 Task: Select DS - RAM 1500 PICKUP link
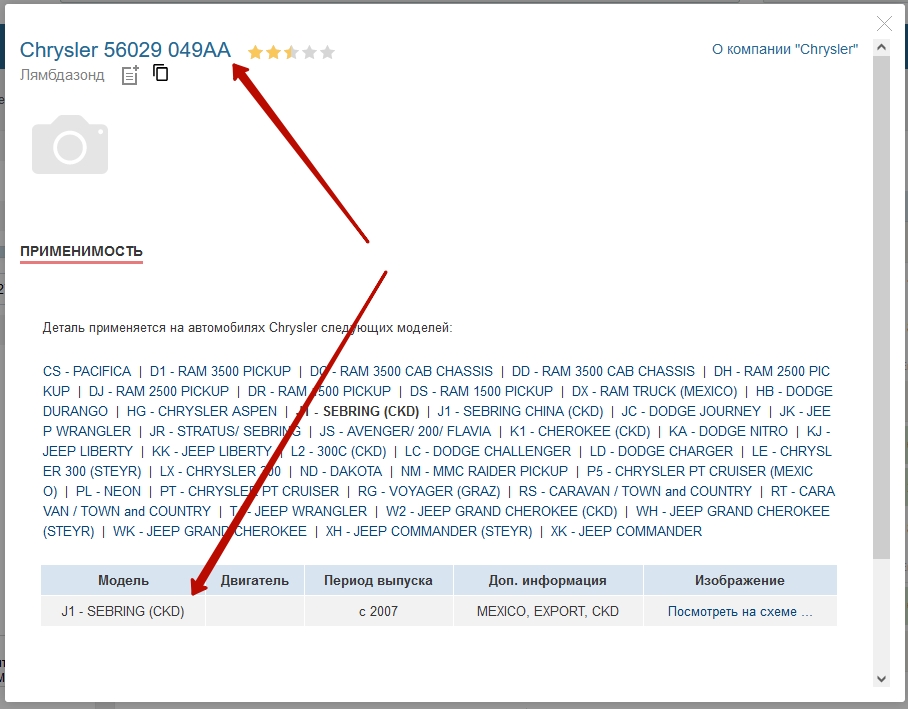point(481,392)
